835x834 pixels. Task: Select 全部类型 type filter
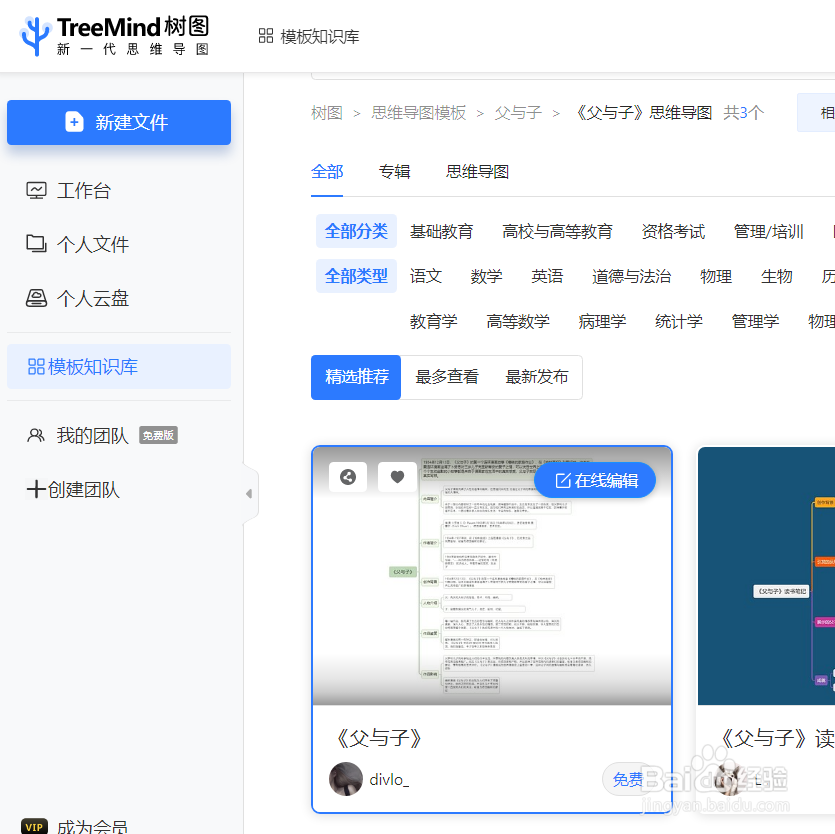(356, 276)
